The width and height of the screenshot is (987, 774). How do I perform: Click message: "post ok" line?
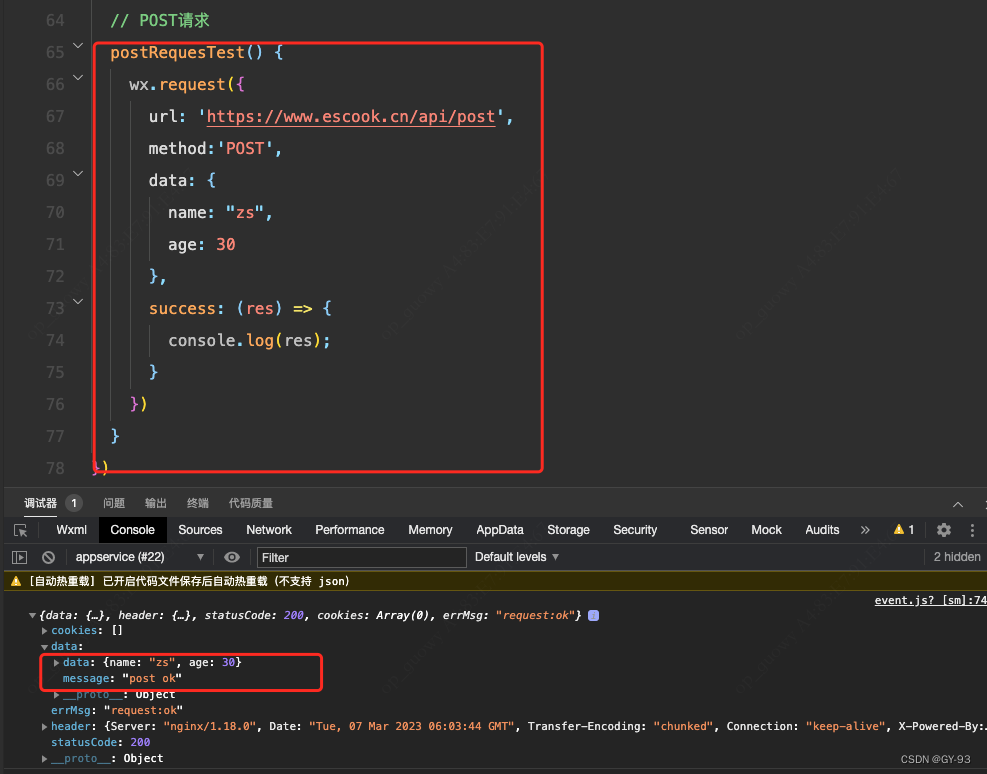tap(122, 678)
